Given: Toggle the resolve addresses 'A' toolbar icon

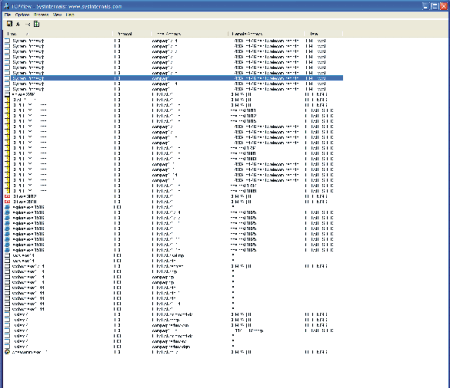Looking at the screenshot, I should [x=18, y=24].
